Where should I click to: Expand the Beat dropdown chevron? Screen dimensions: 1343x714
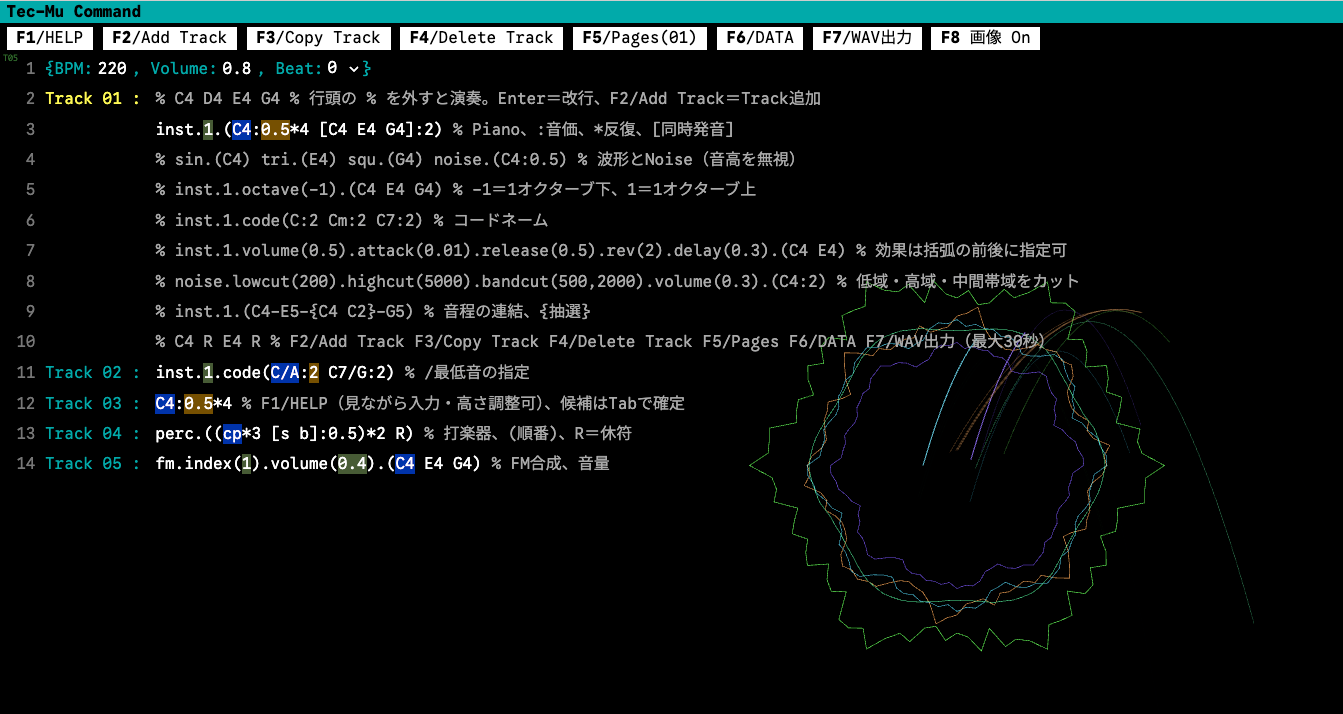pos(353,68)
